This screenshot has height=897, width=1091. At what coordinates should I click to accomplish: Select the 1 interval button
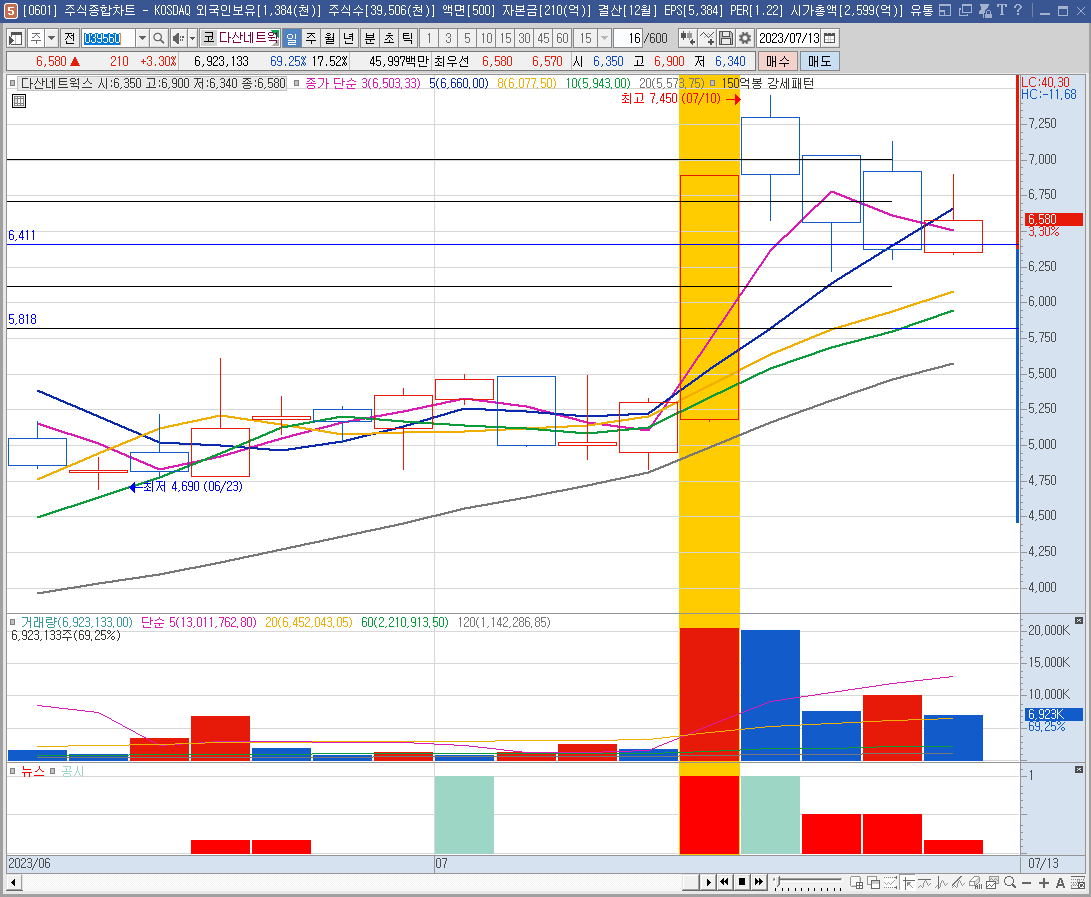(429, 38)
